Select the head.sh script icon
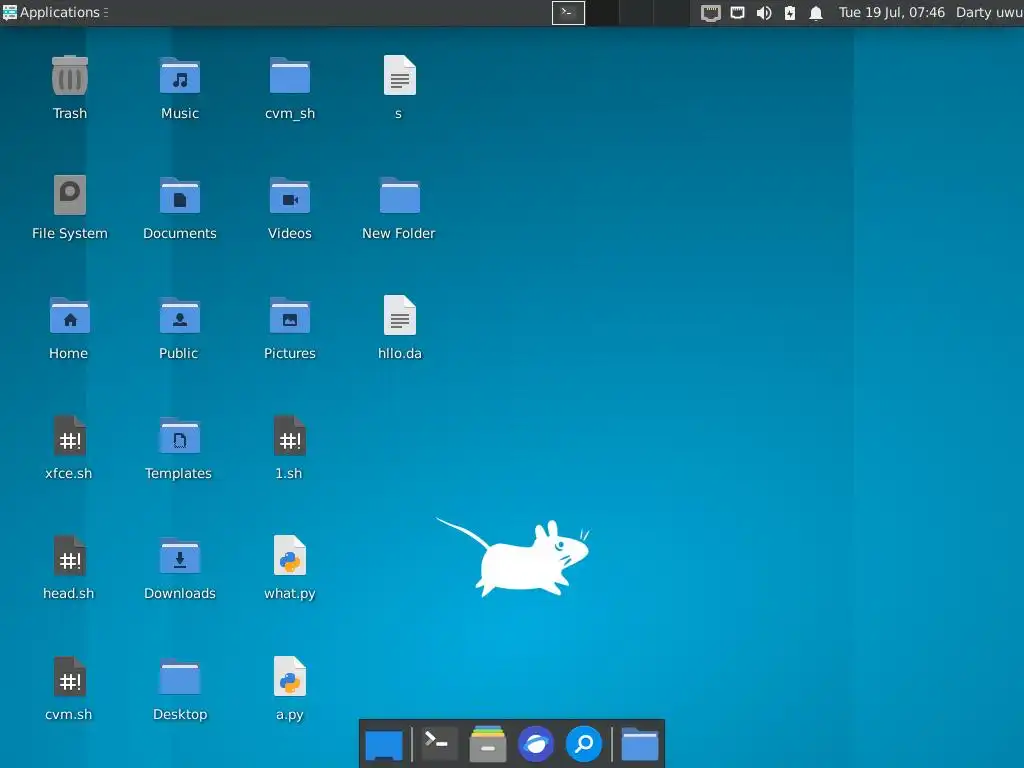 (x=70, y=556)
